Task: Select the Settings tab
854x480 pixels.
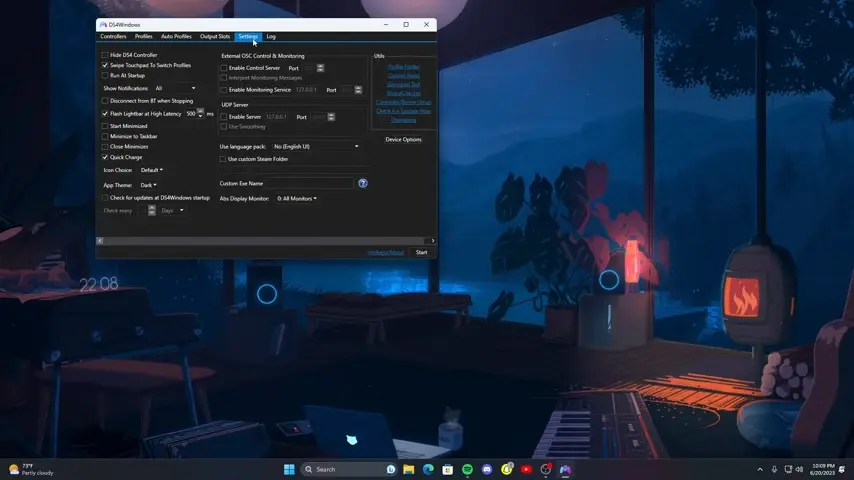Action: pyautogui.click(x=248, y=37)
